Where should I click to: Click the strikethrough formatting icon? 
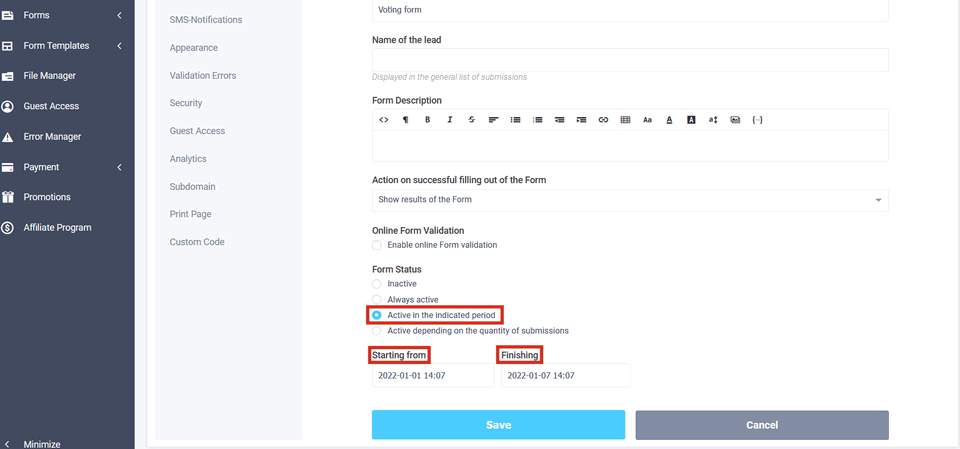coord(472,120)
